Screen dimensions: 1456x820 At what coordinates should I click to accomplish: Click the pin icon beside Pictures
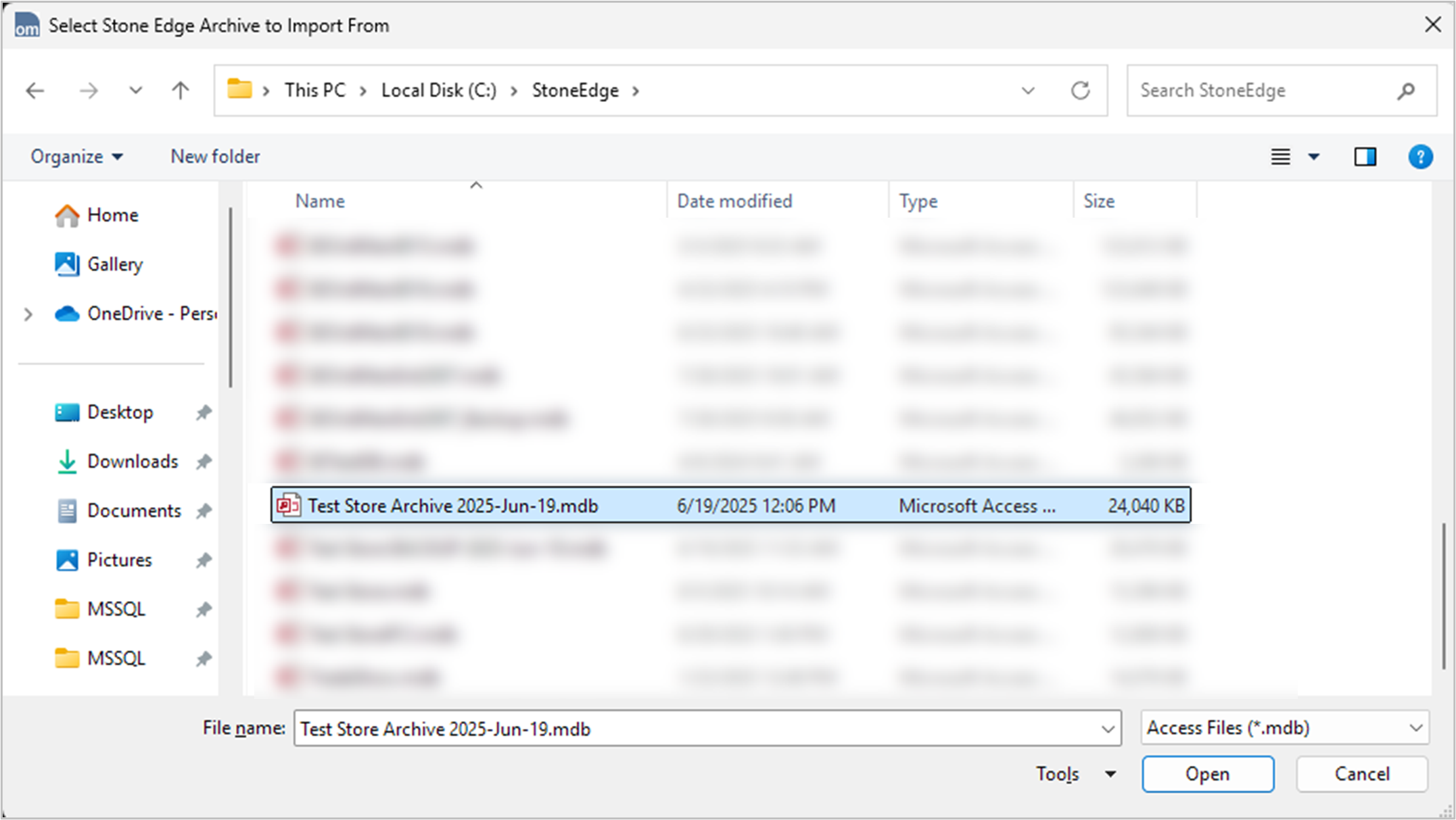(204, 560)
